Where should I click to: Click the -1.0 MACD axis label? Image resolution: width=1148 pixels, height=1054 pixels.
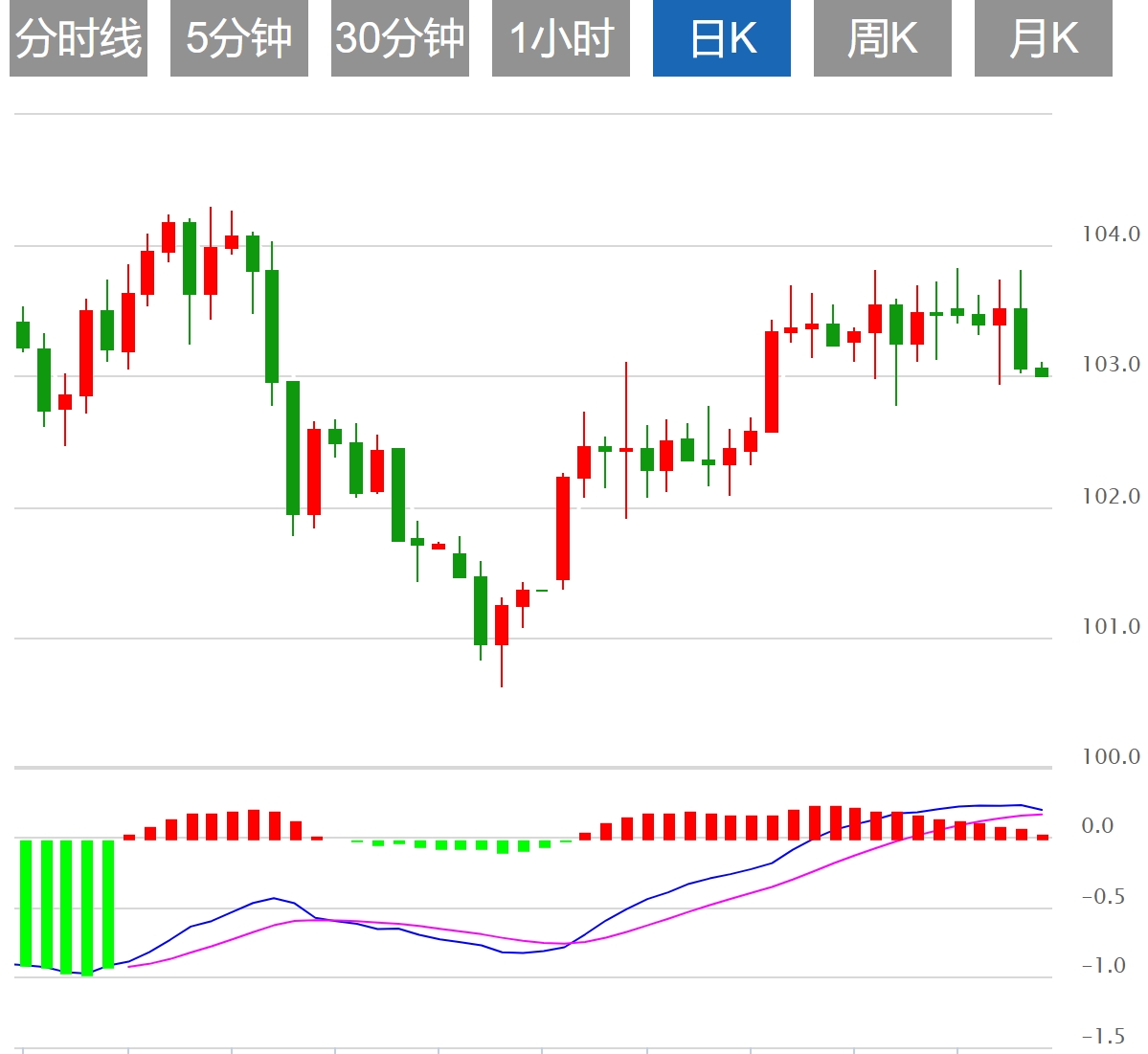(x=1103, y=965)
